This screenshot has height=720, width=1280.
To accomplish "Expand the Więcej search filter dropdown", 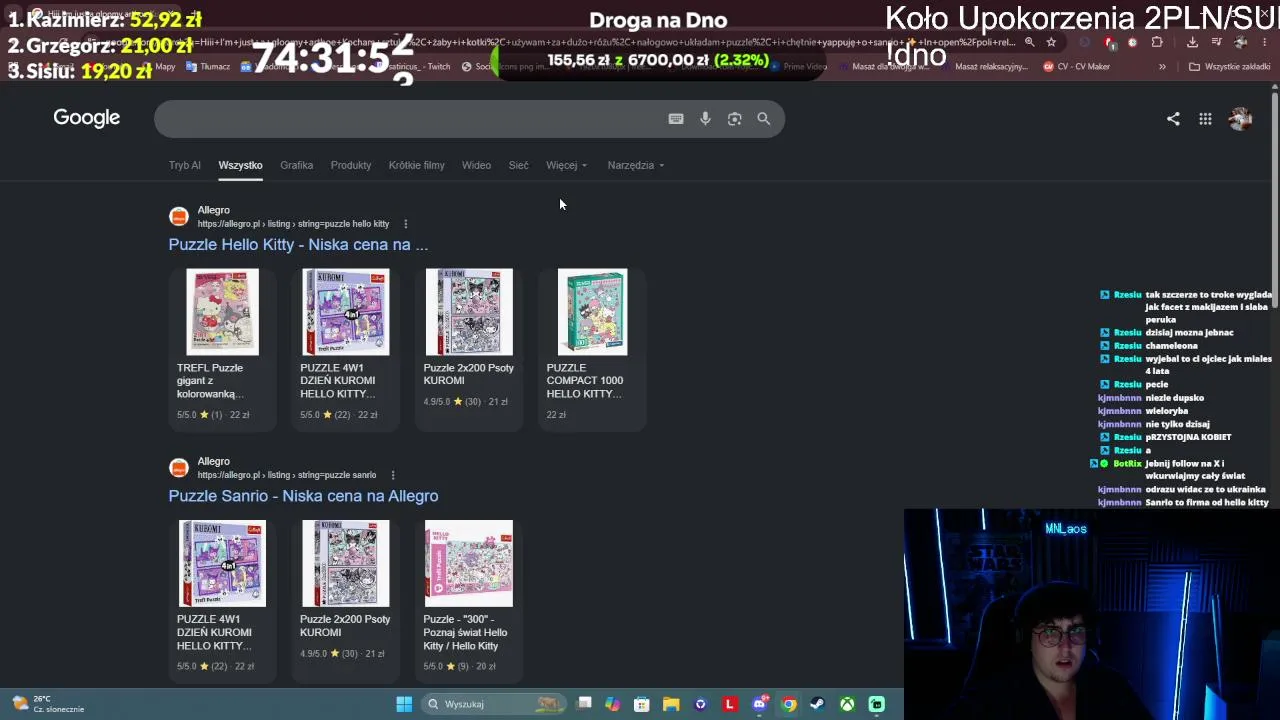I will 567,165.
